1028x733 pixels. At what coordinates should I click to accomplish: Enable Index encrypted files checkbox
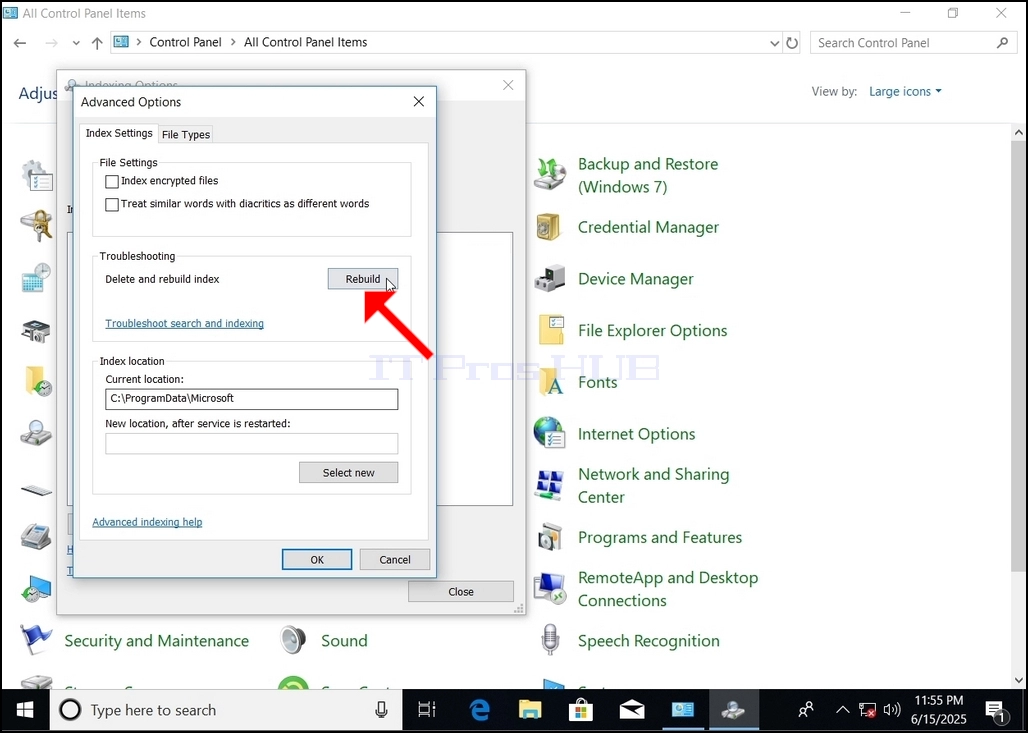(x=112, y=181)
